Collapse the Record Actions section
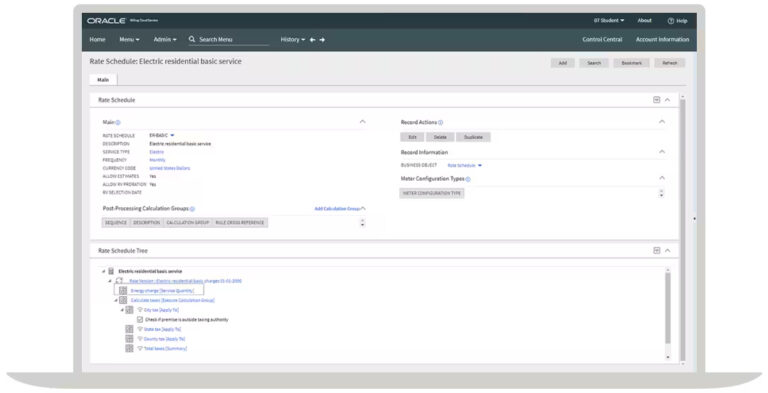Screen dimensions: 768x393 662,122
